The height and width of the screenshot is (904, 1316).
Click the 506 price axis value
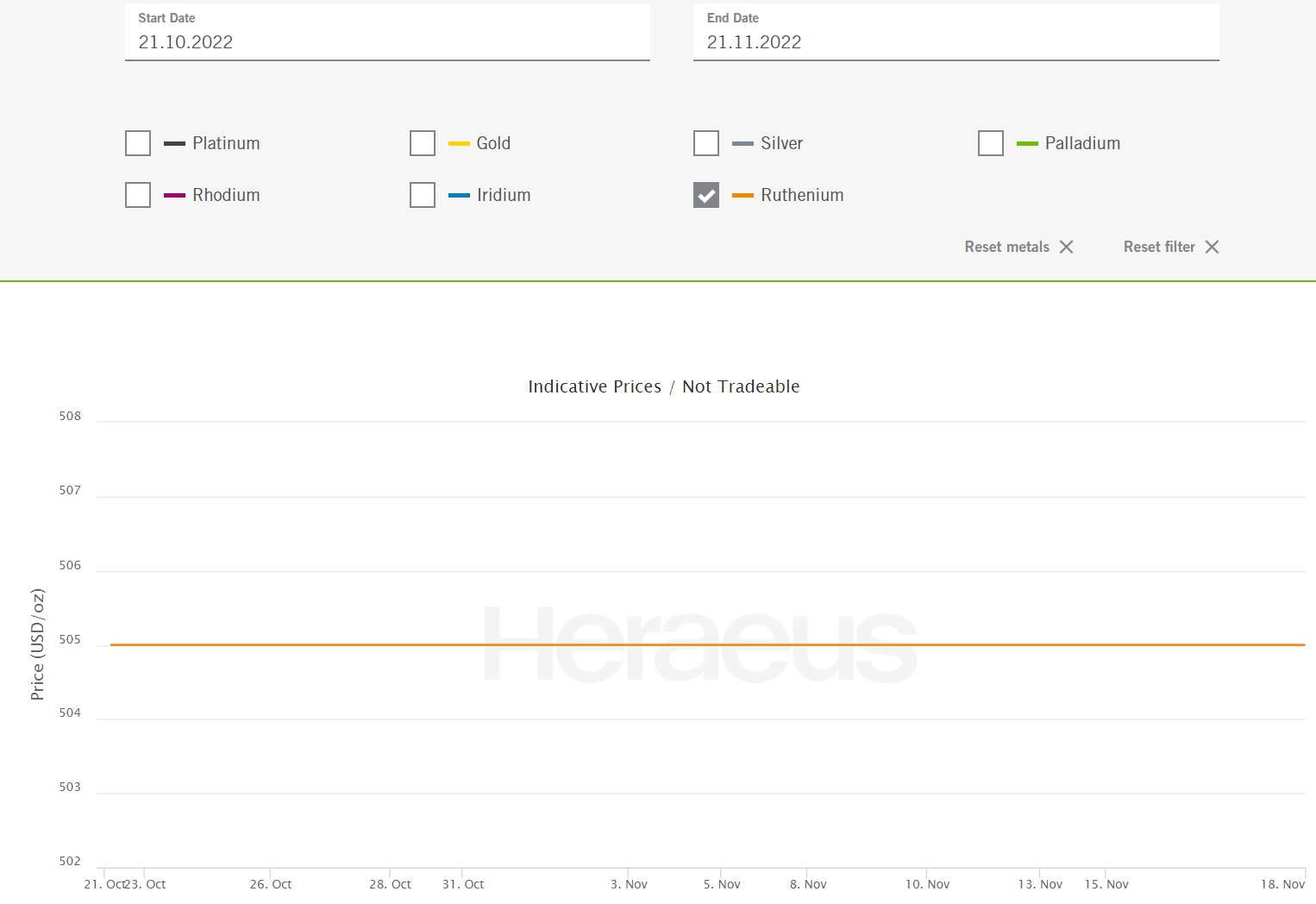coord(70,565)
